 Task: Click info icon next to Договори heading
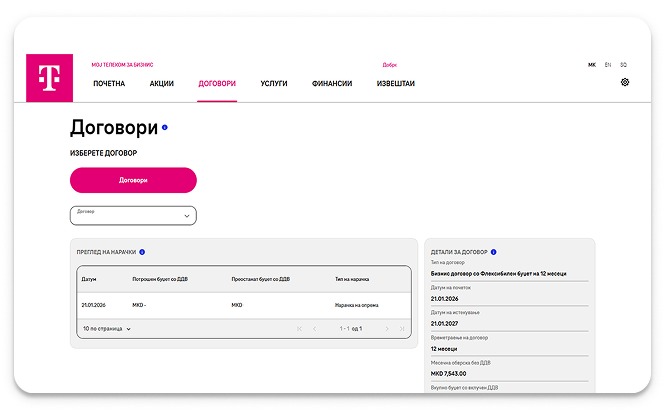click(x=165, y=127)
